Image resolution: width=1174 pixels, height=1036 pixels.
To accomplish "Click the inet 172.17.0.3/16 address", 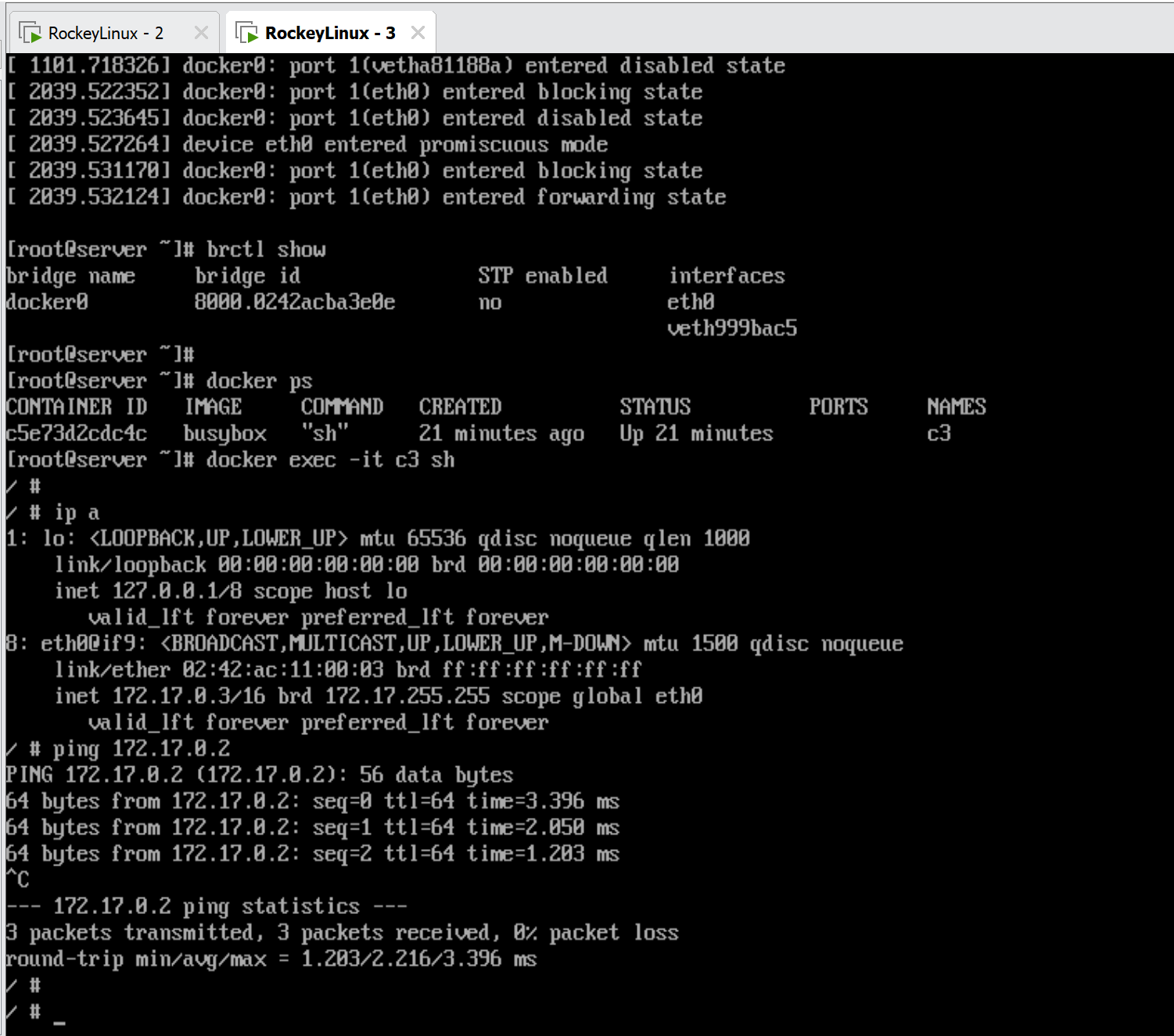I will click(188, 696).
